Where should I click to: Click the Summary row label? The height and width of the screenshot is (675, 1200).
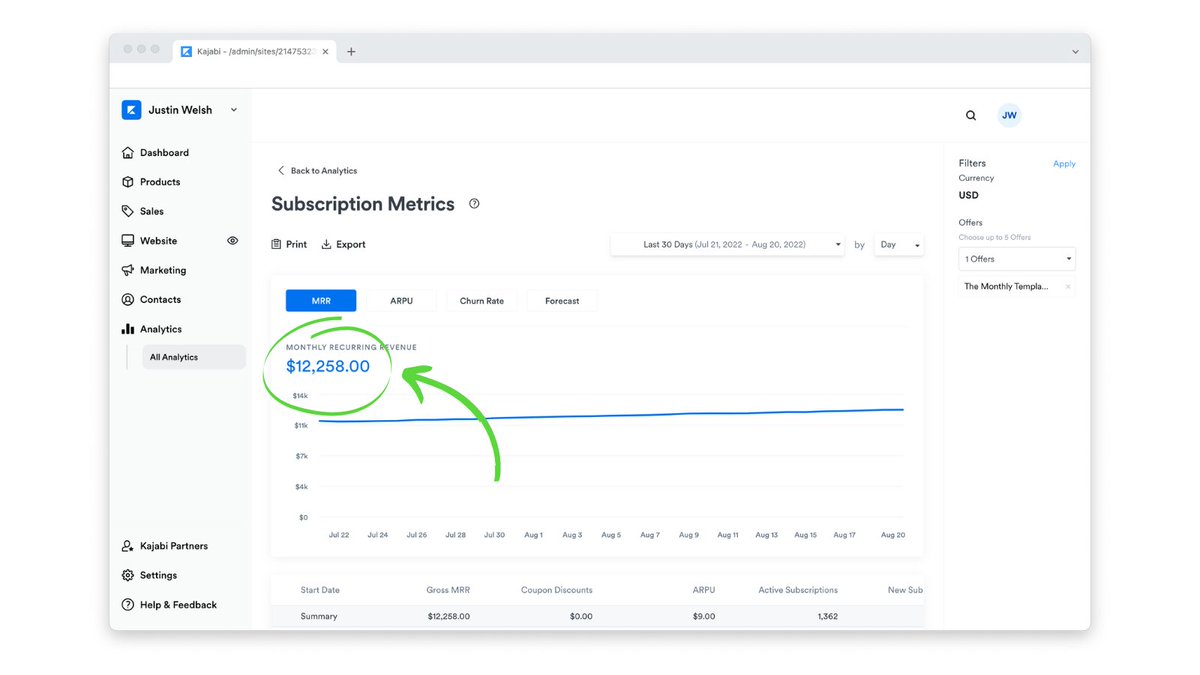[x=319, y=616]
